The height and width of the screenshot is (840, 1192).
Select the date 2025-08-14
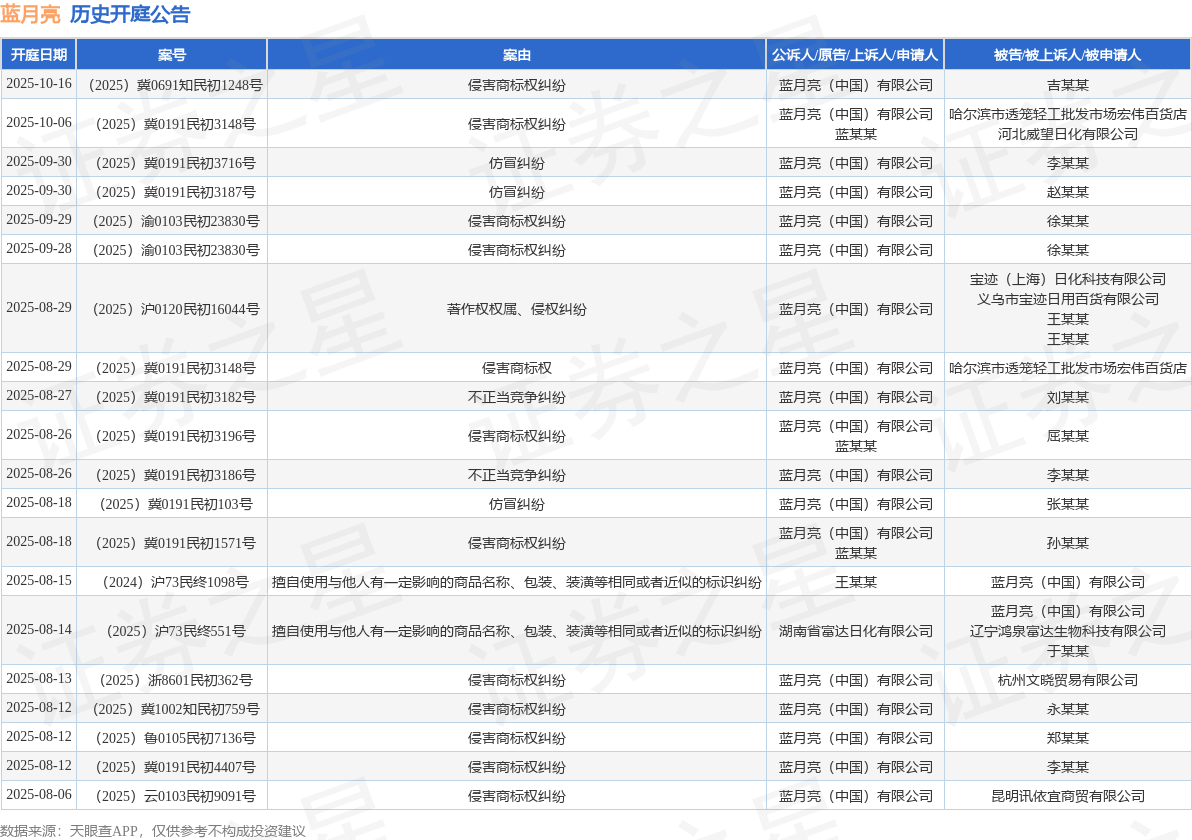[x=39, y=629]
